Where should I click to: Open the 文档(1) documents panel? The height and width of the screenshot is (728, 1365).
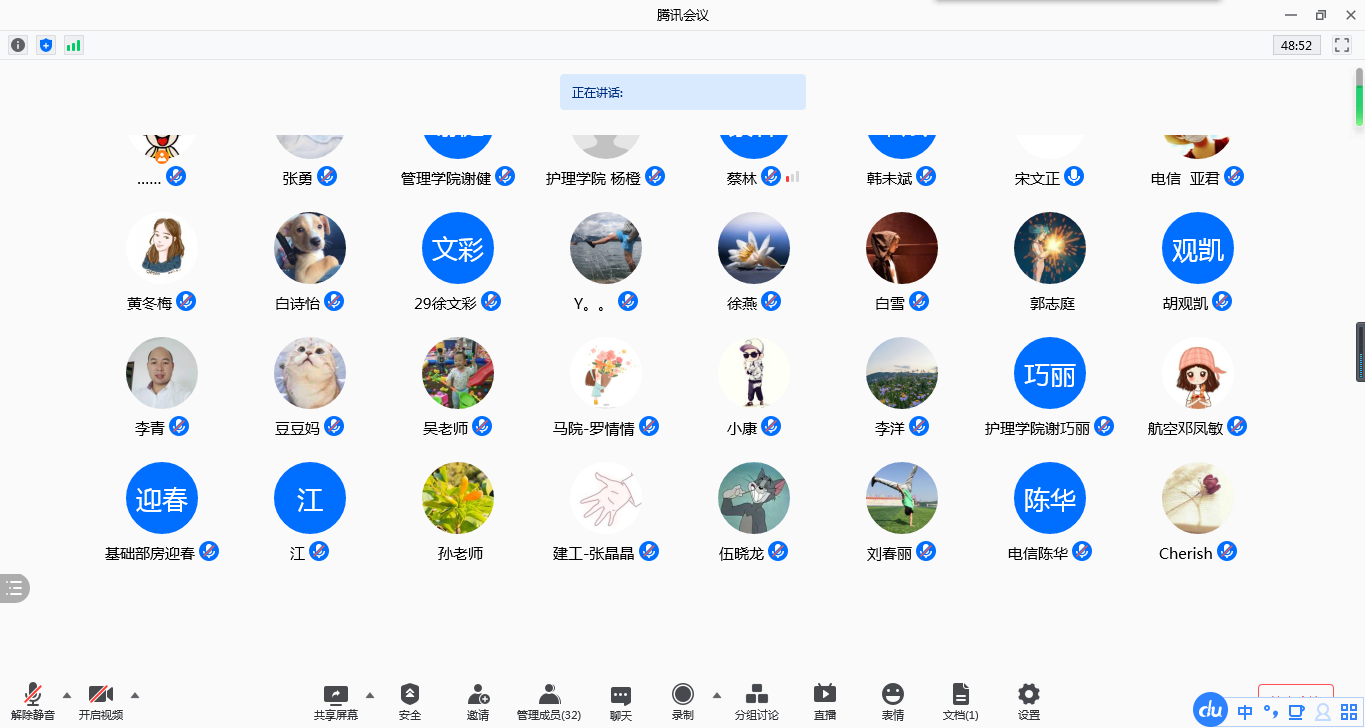tap(960, 701)
